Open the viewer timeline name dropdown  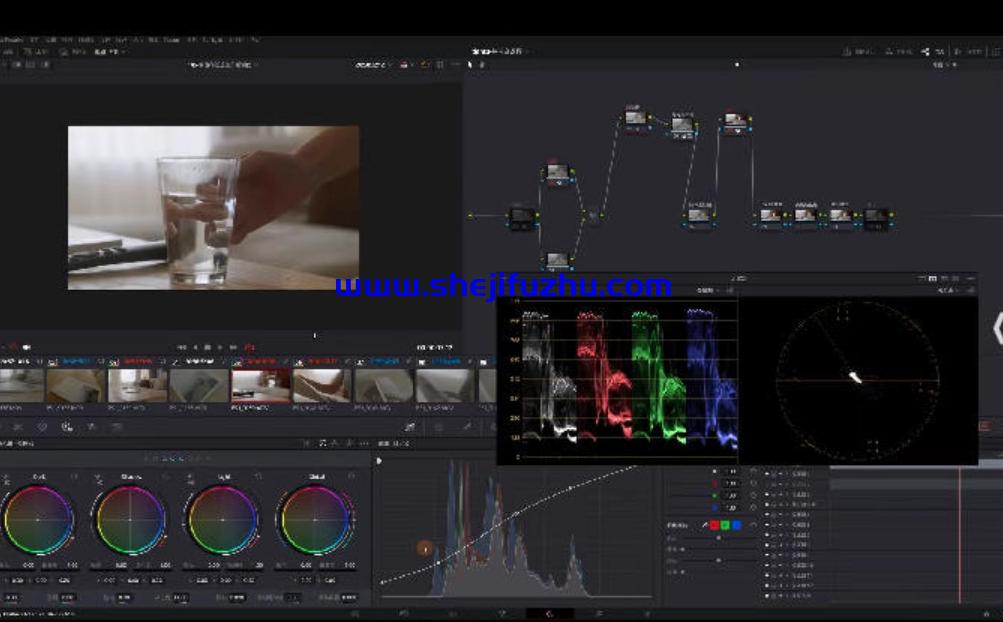coord(222,65)
